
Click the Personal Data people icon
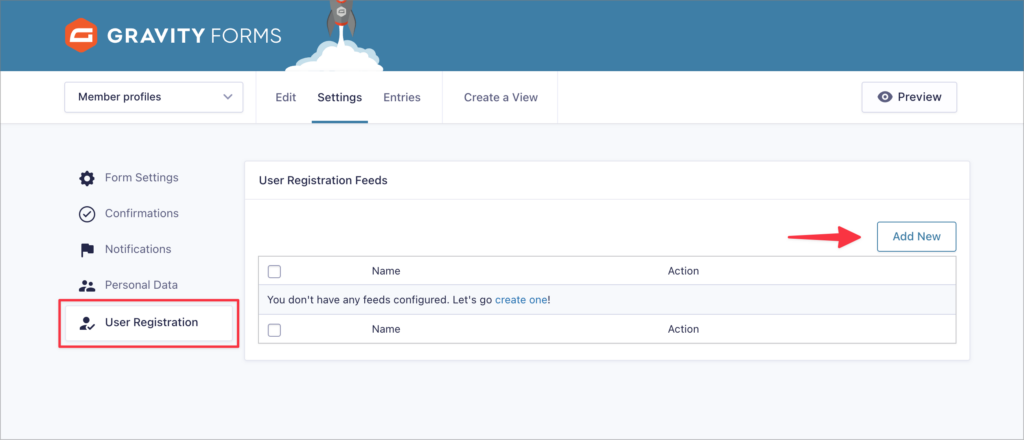[x=87, y=285]
